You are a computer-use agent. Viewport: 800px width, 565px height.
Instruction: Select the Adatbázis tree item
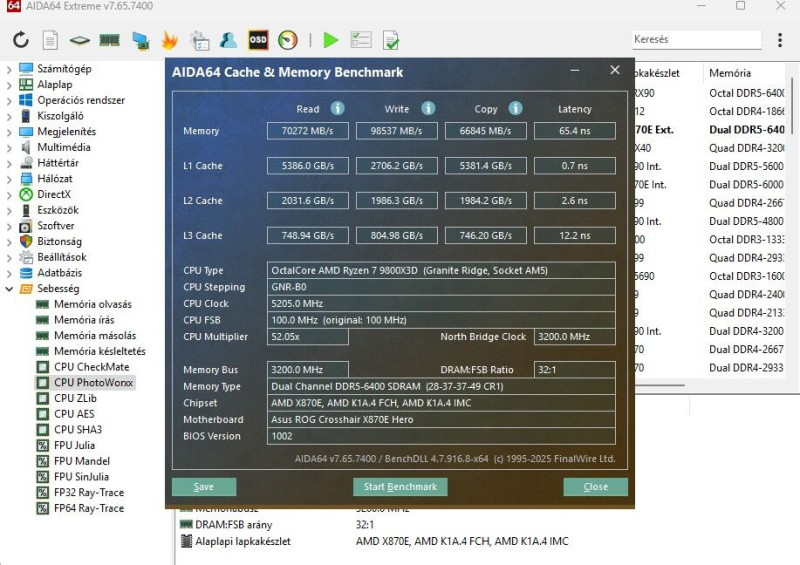tap(59, 273)
